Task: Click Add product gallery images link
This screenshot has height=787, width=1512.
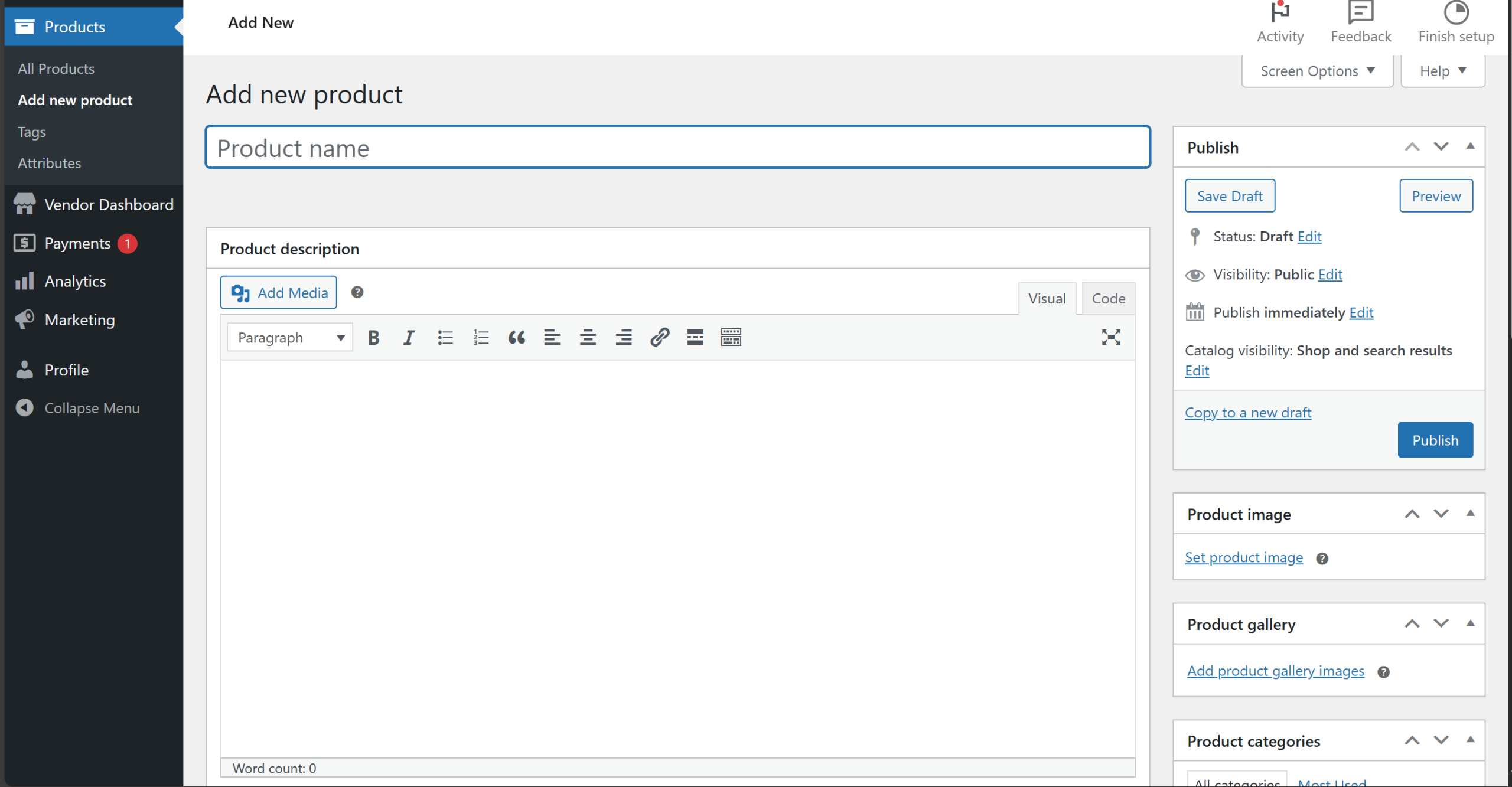Action: tap(1276, 671)
